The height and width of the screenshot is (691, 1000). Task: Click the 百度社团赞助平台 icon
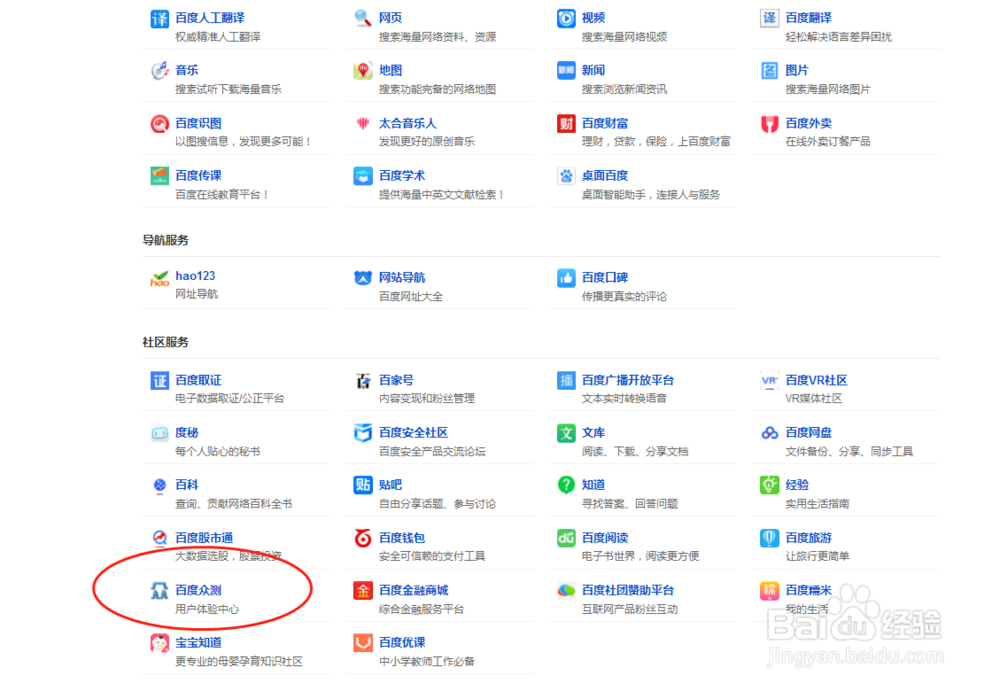pos(566,590)
